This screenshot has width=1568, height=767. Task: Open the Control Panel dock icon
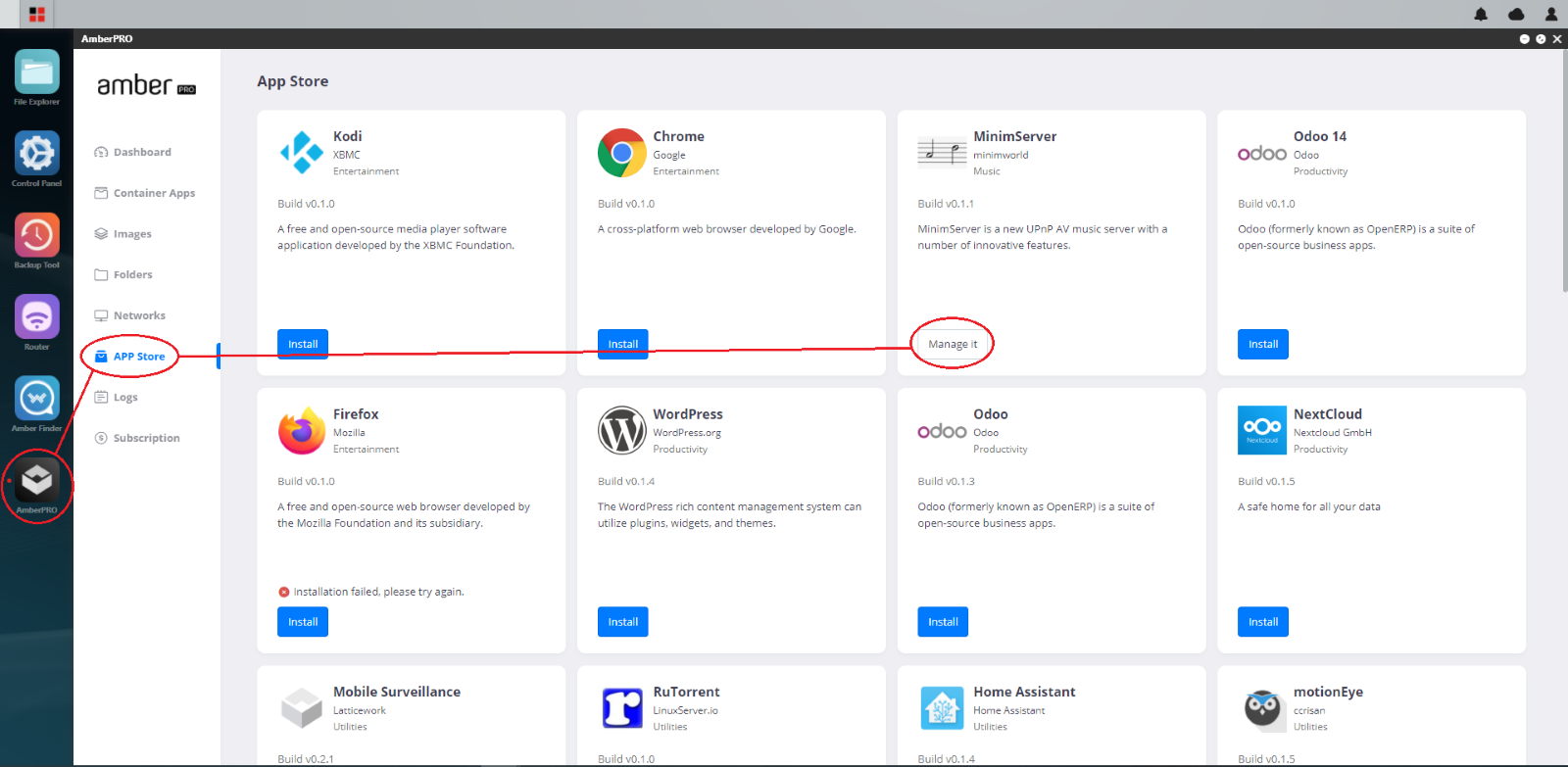[x=36, y=153]
